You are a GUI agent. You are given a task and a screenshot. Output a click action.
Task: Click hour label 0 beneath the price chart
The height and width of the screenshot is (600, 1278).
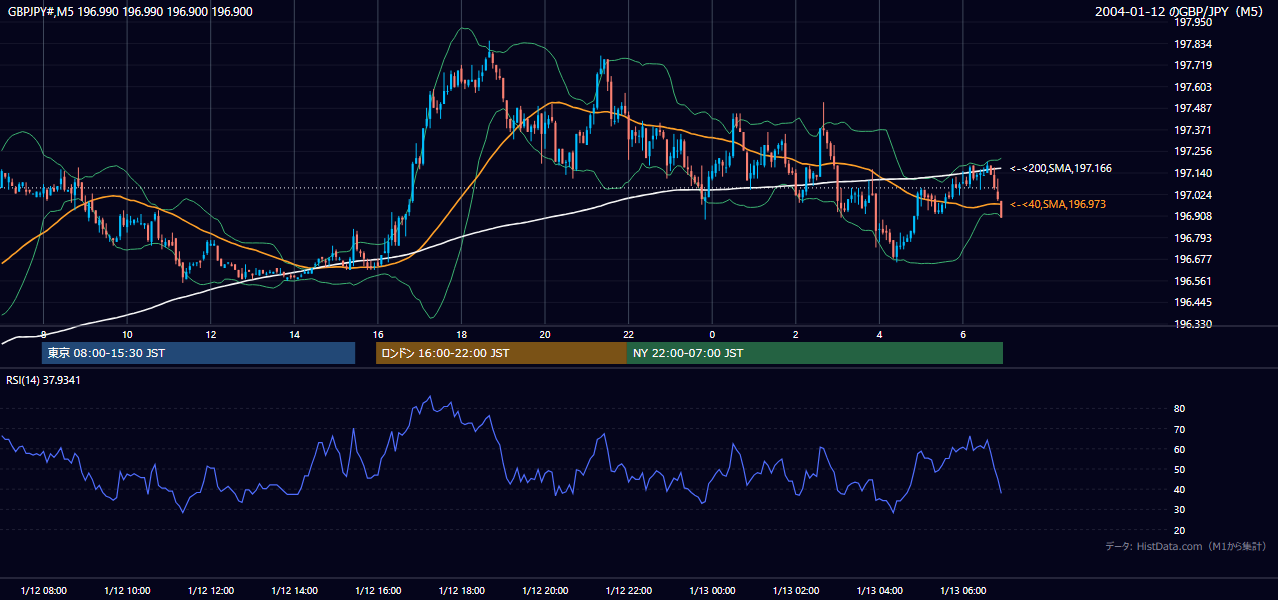(712, 334)
